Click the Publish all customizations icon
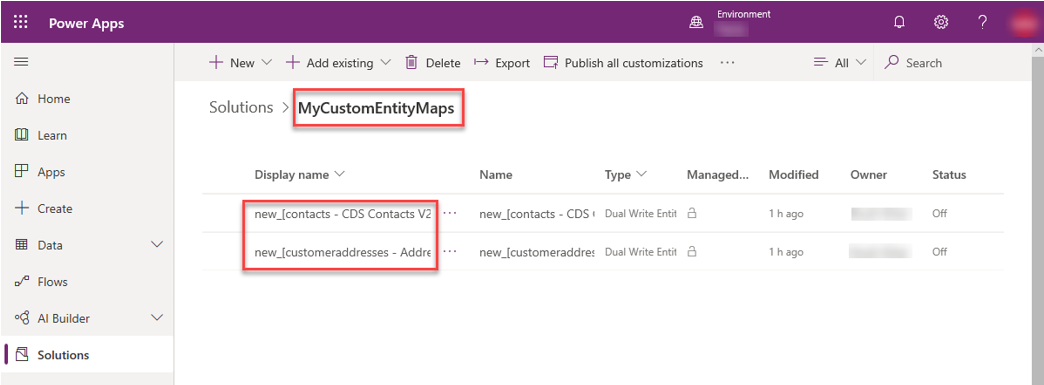The height and width of the screenshot is (385, 1044). pos(551,63)
